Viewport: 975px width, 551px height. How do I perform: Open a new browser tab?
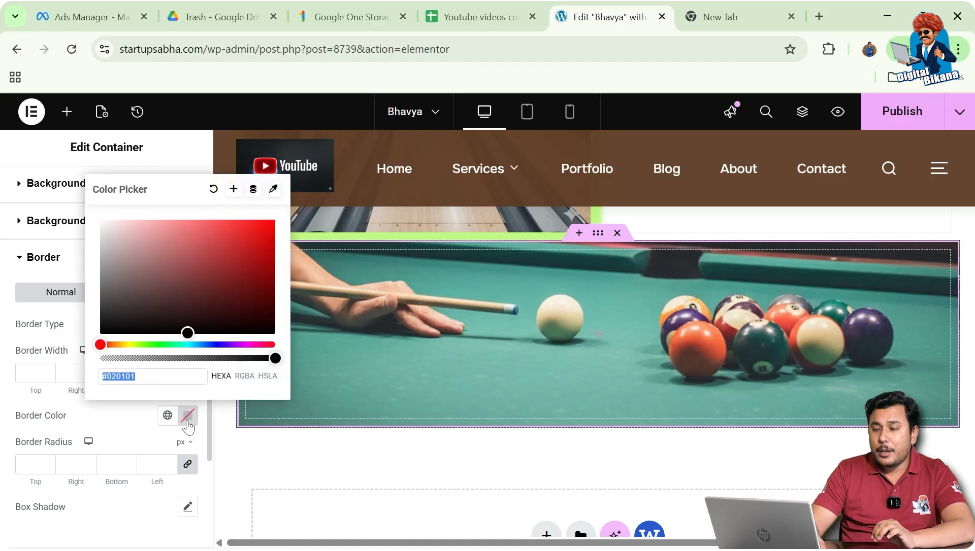pyautogui.click(x=819, y=17)
